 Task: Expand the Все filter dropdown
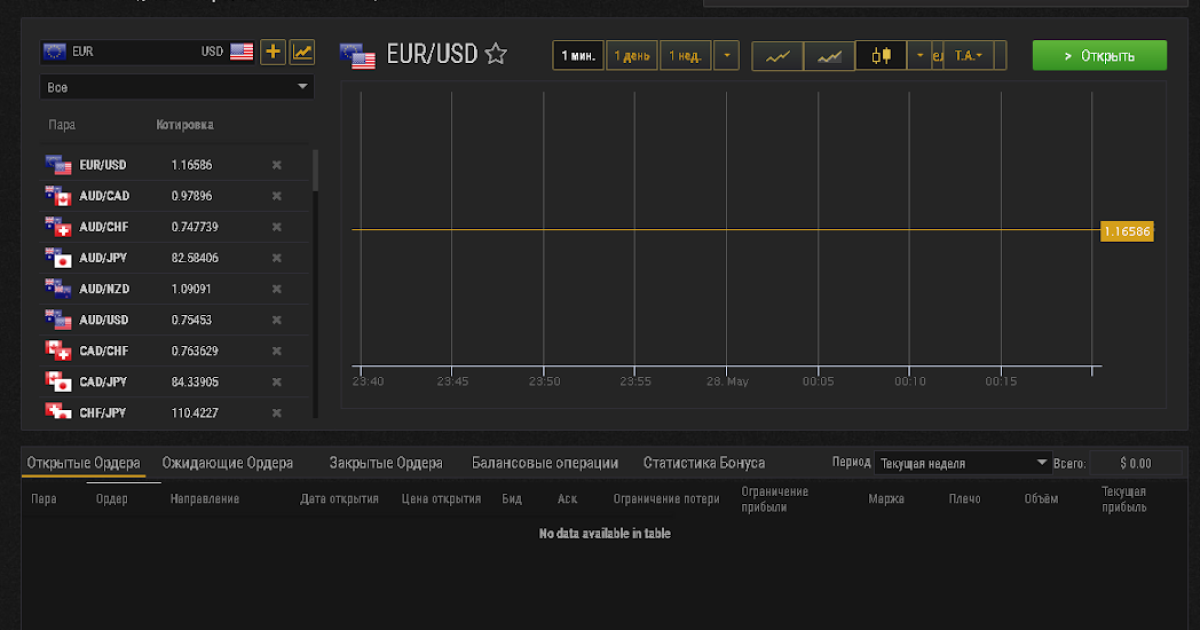point(177,87)
